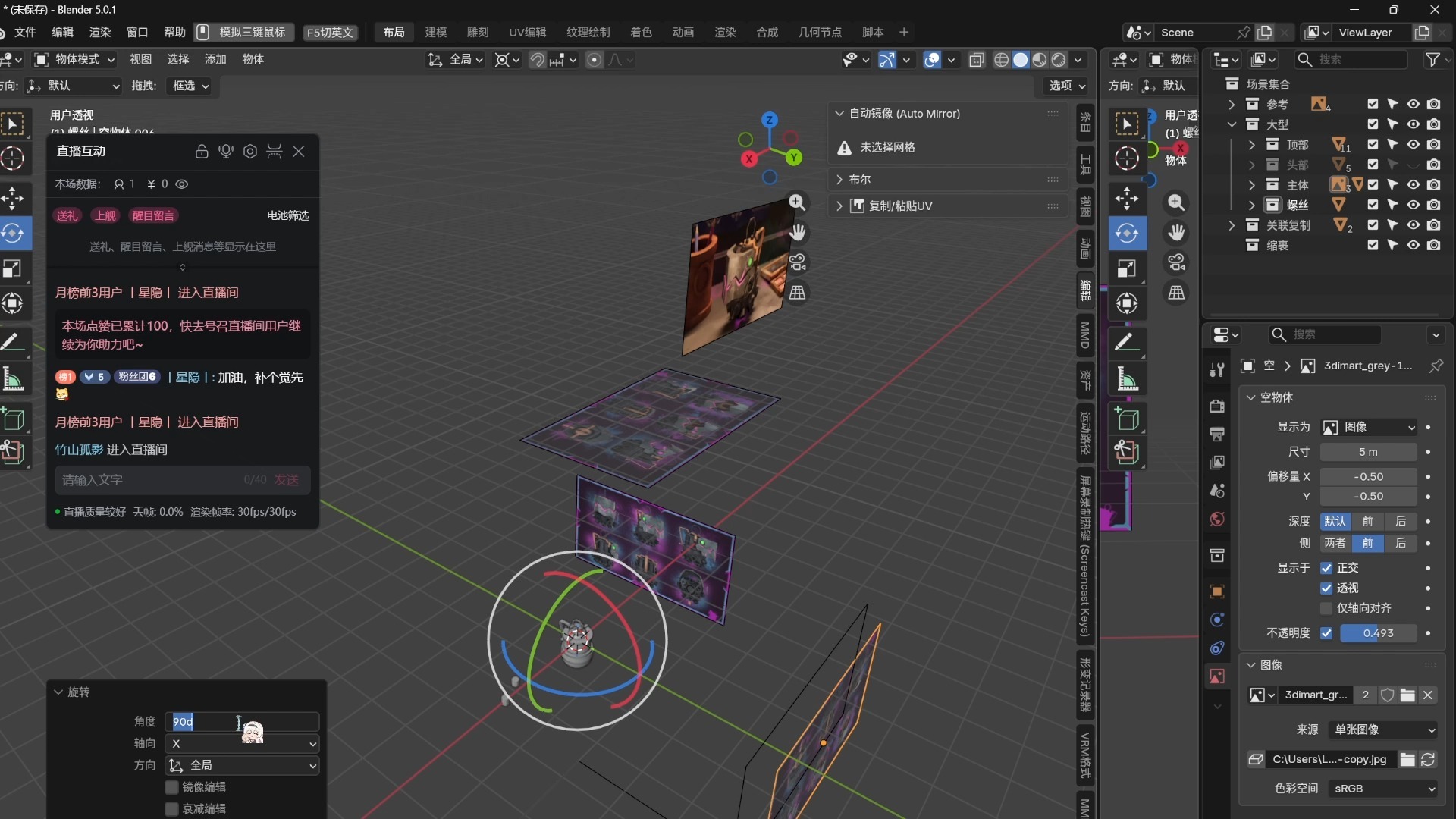Open the Object properties tab icon
The height and width of the screenshot is (819, 1456).
[x=1217, y=591]
